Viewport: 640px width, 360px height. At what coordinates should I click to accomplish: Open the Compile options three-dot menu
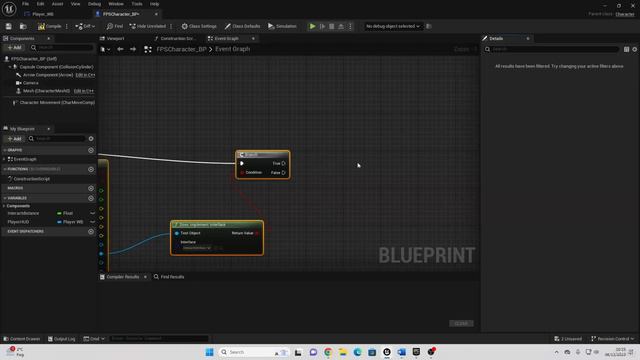(x=67, y=26)
